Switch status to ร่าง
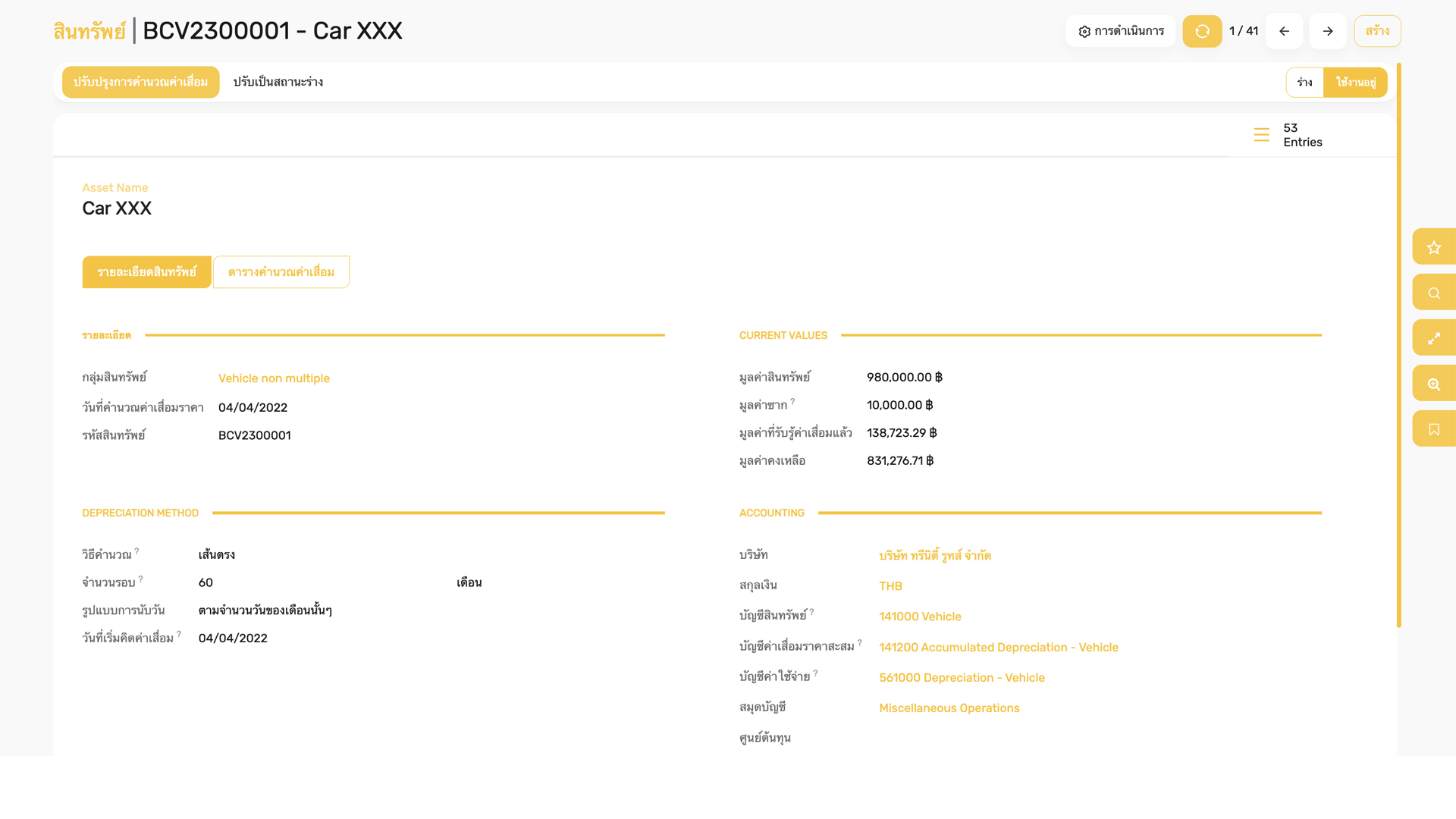This screenshot has height=819, width=1456. tap(1304, 82)
